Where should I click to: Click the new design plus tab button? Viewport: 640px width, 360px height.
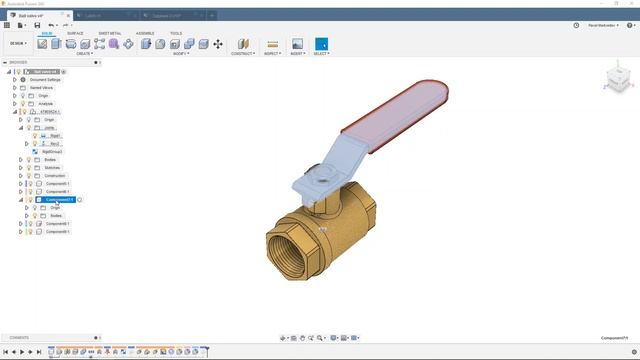[x=212, y=16]
